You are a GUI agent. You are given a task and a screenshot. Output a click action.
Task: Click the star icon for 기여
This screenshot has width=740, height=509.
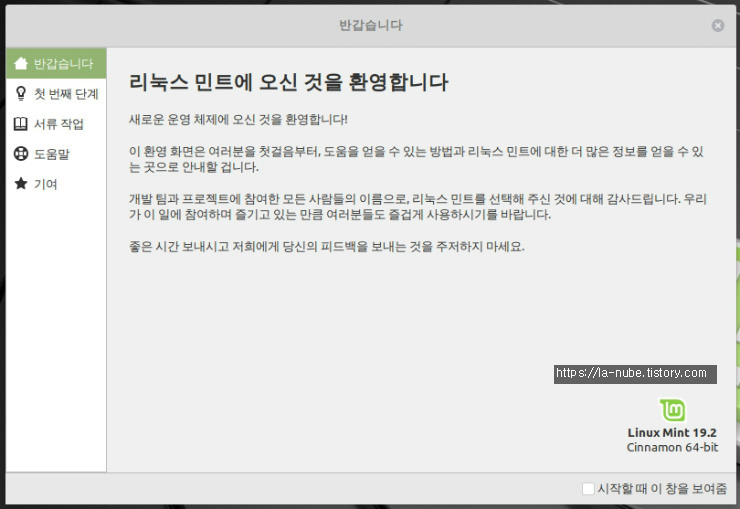pyautogui.click(x=21, y=184)
